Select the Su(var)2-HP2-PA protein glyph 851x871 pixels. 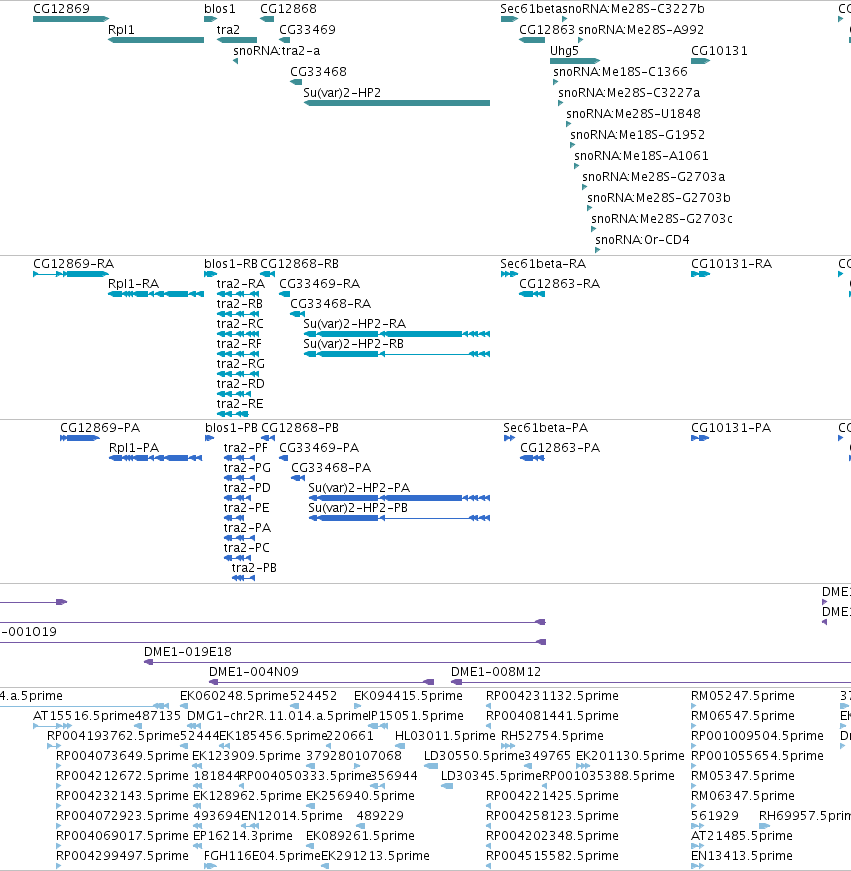coord(399,498)
